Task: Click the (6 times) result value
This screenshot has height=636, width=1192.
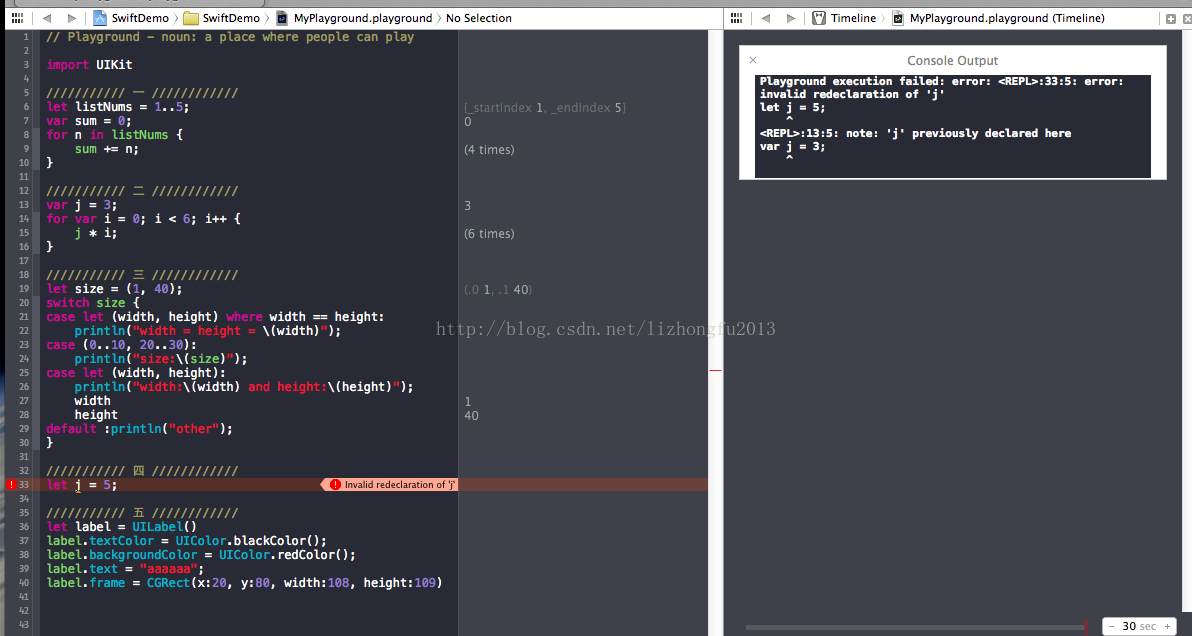Action: pos(489,233)
